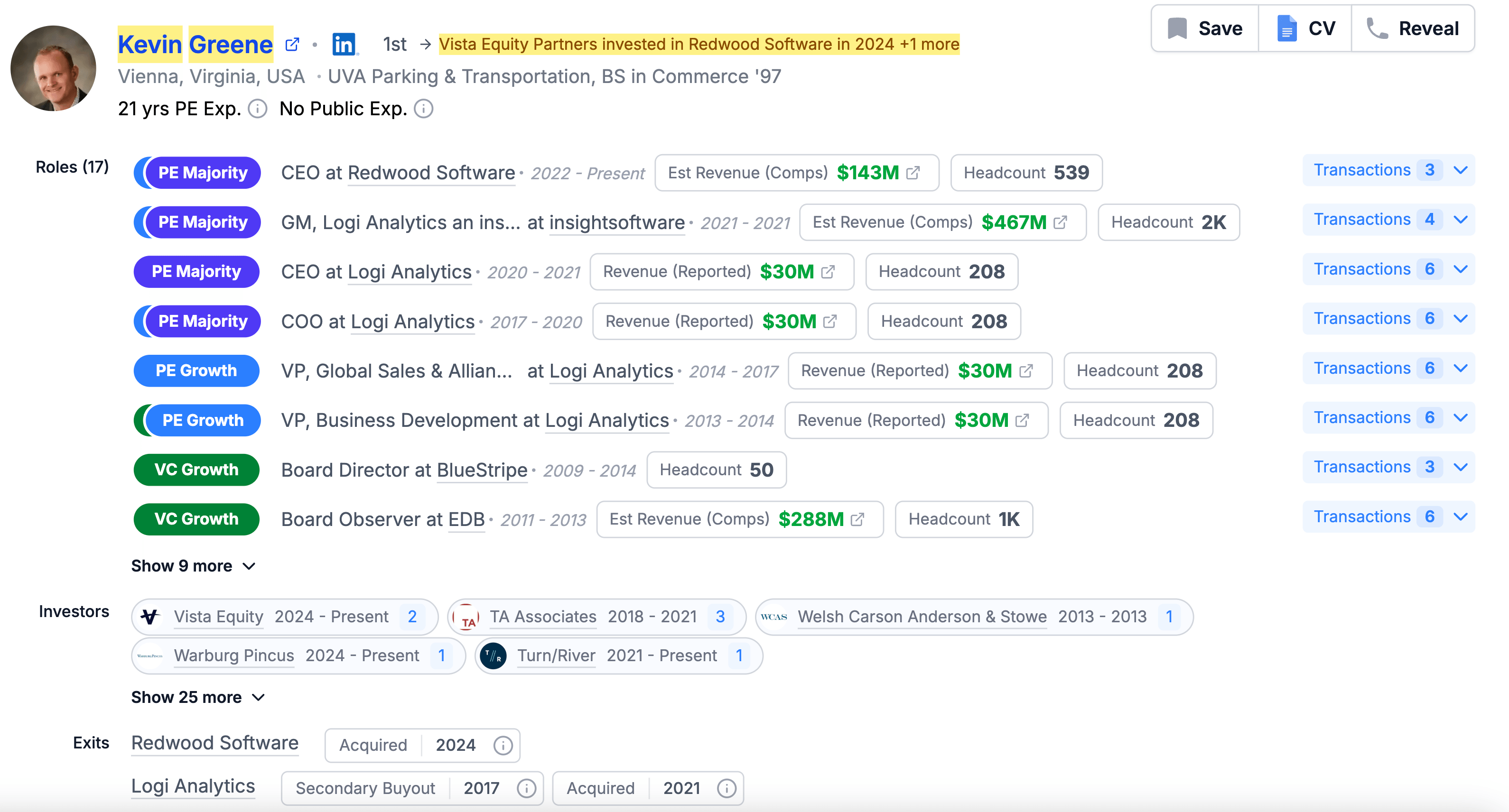Open external link icon beside $288M revenue

coord(857,519)
